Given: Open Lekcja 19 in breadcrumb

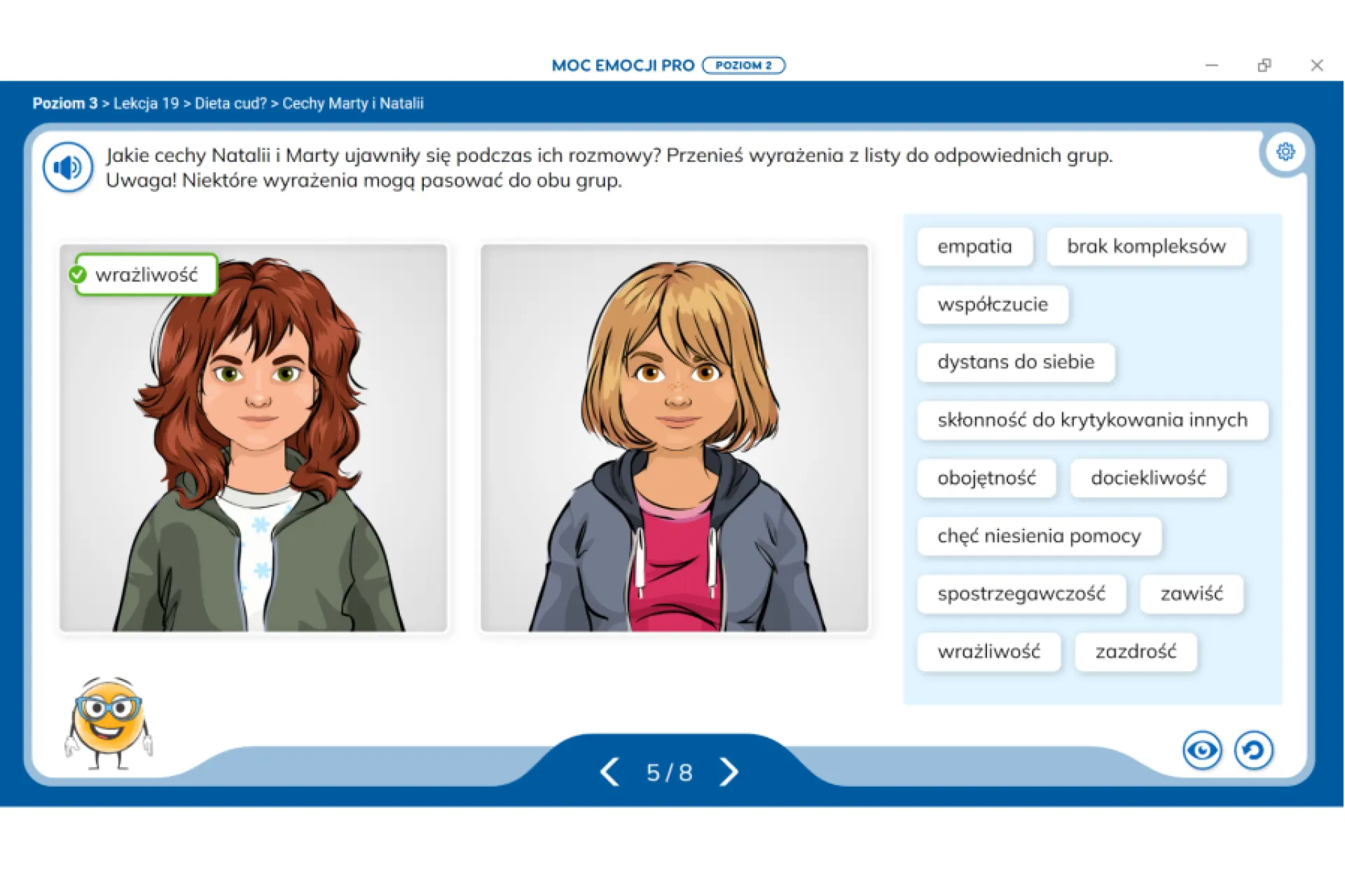Looking at the screenshot, I should pyautogui.click(x=146, y=104).
